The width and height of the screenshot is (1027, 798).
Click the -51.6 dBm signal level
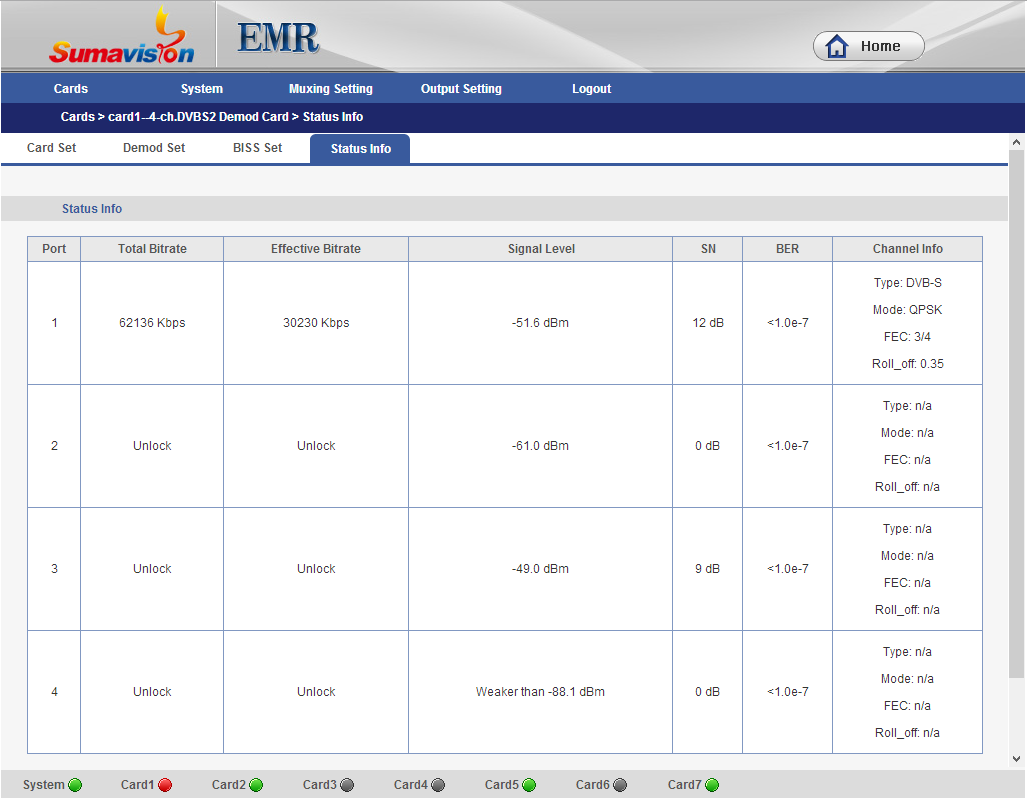(540, 323)
